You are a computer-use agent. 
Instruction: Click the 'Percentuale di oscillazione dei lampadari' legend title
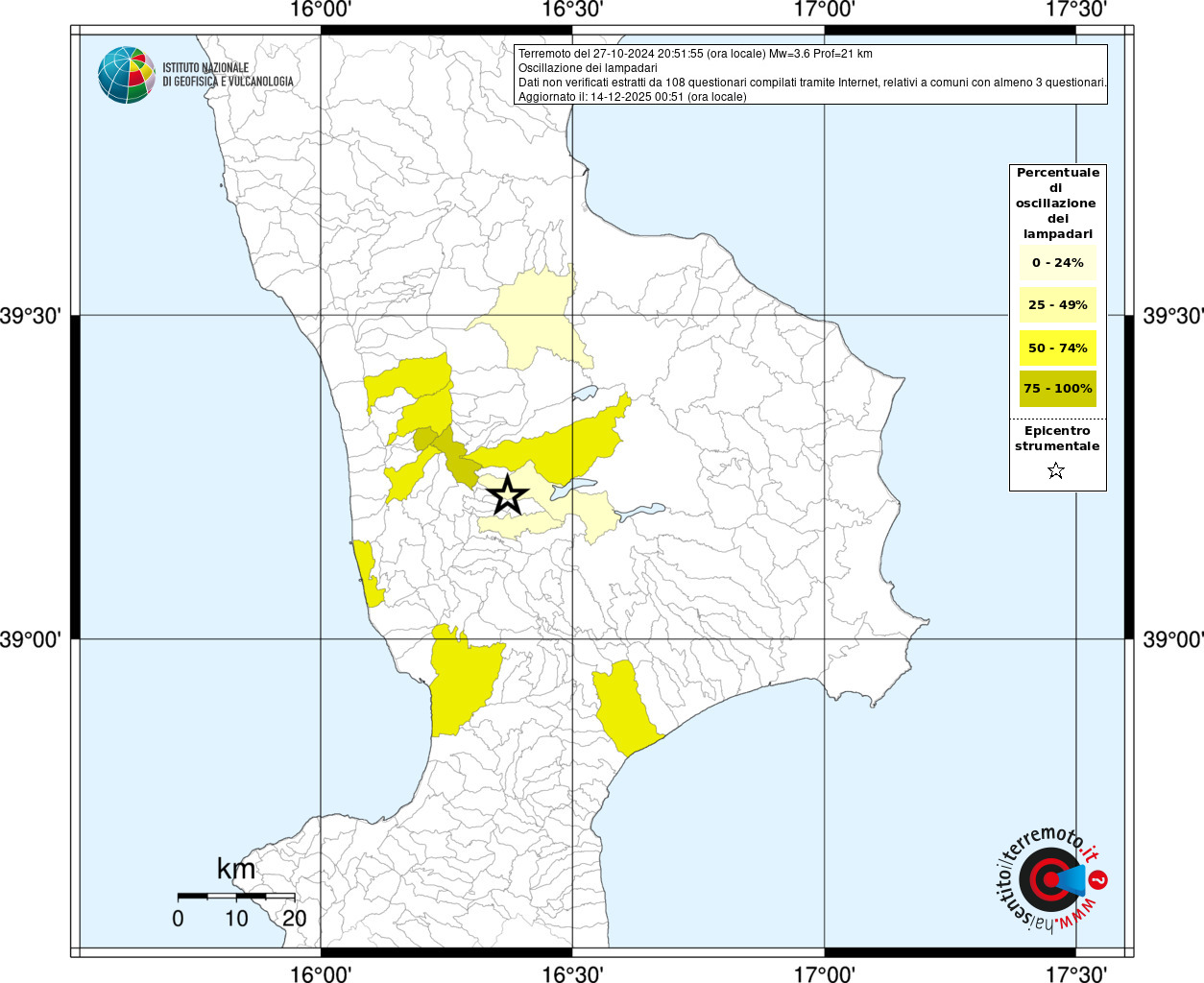pyautogui.click(x=1058, y=204)
